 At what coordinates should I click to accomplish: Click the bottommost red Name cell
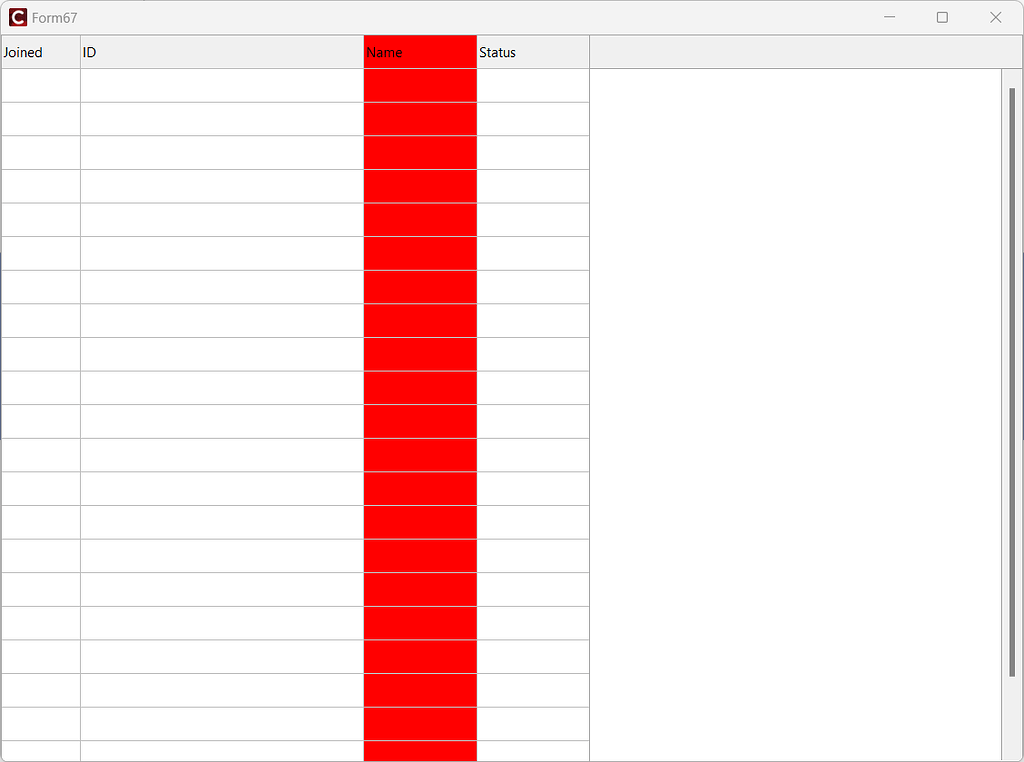tap(419, 750)
